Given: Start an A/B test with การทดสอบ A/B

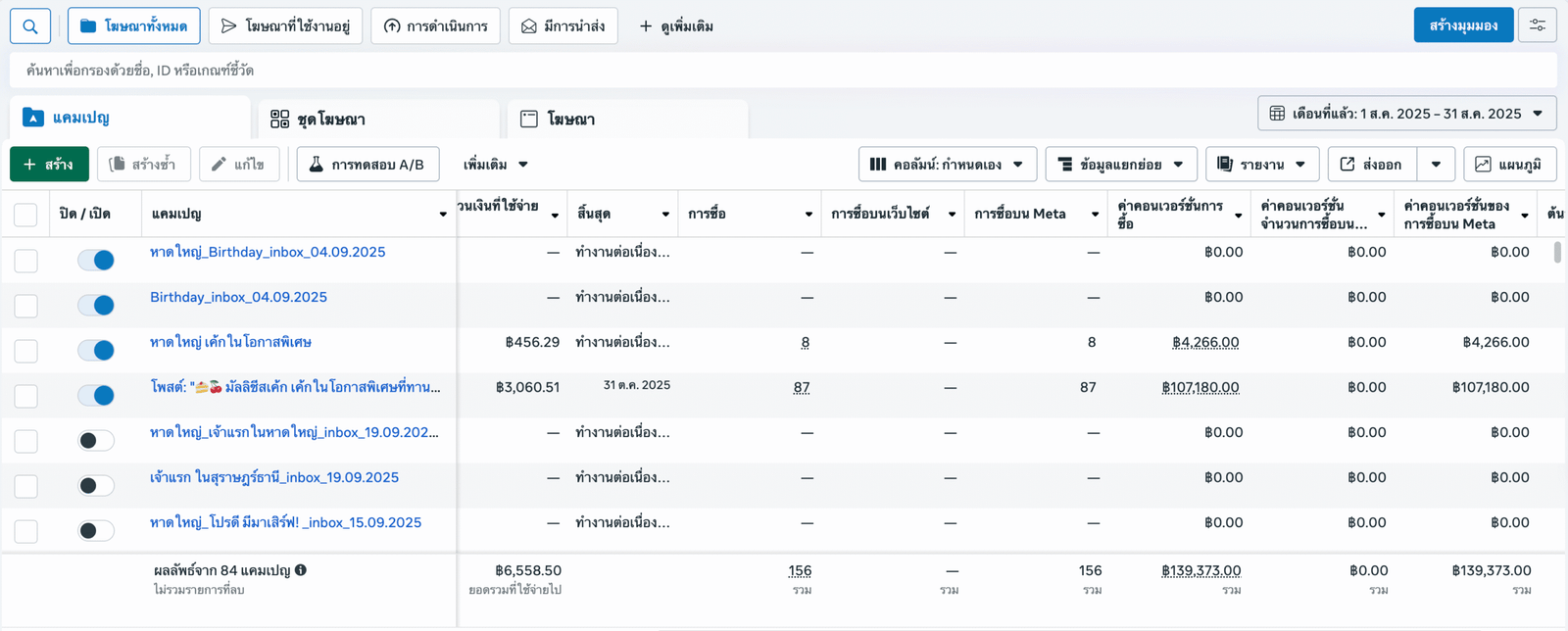Looking at the screenshot, I should click(x=367, y=165).
